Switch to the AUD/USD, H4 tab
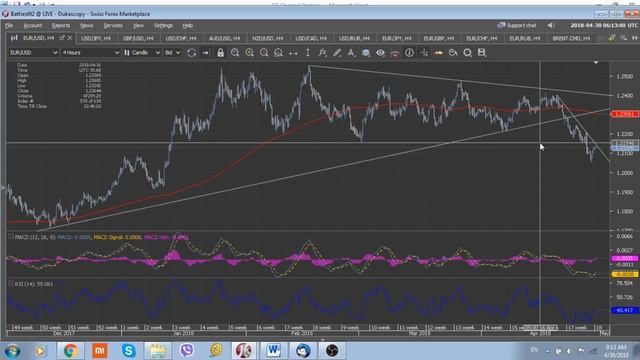The height and width of the screenshot is (360, 640). [x=224, y=38]
